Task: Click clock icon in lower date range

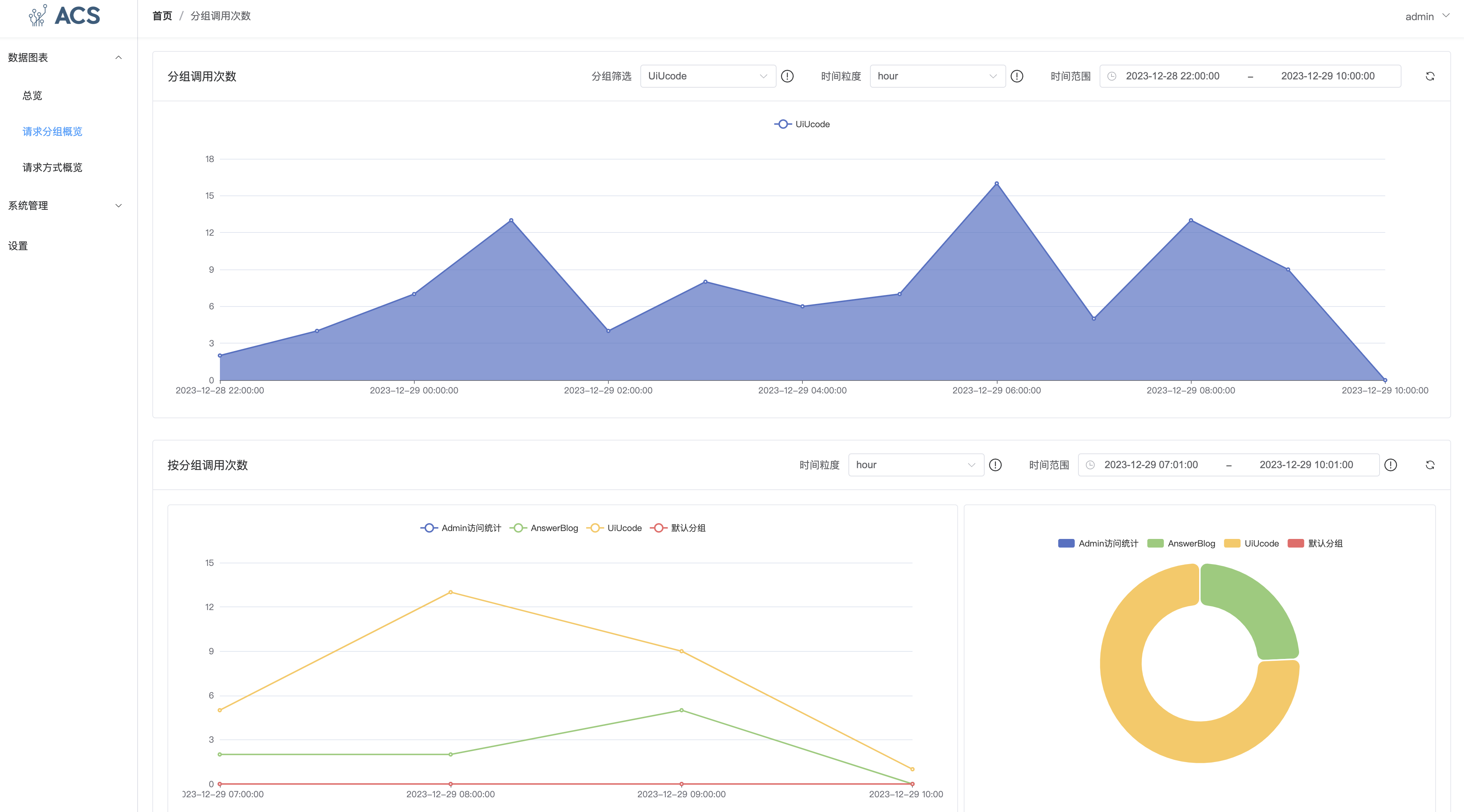Action: point(1090,465)
